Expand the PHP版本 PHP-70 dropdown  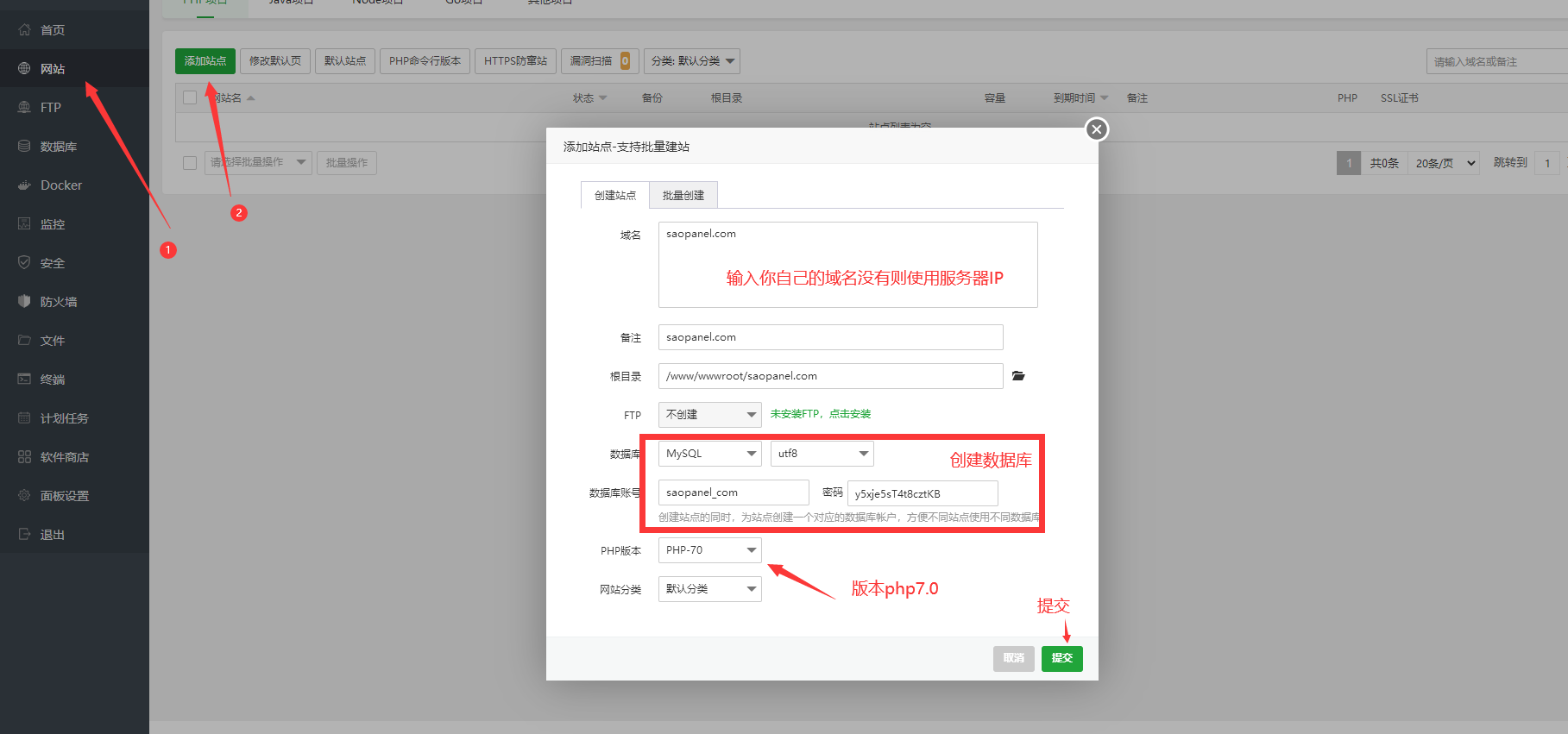709,550
